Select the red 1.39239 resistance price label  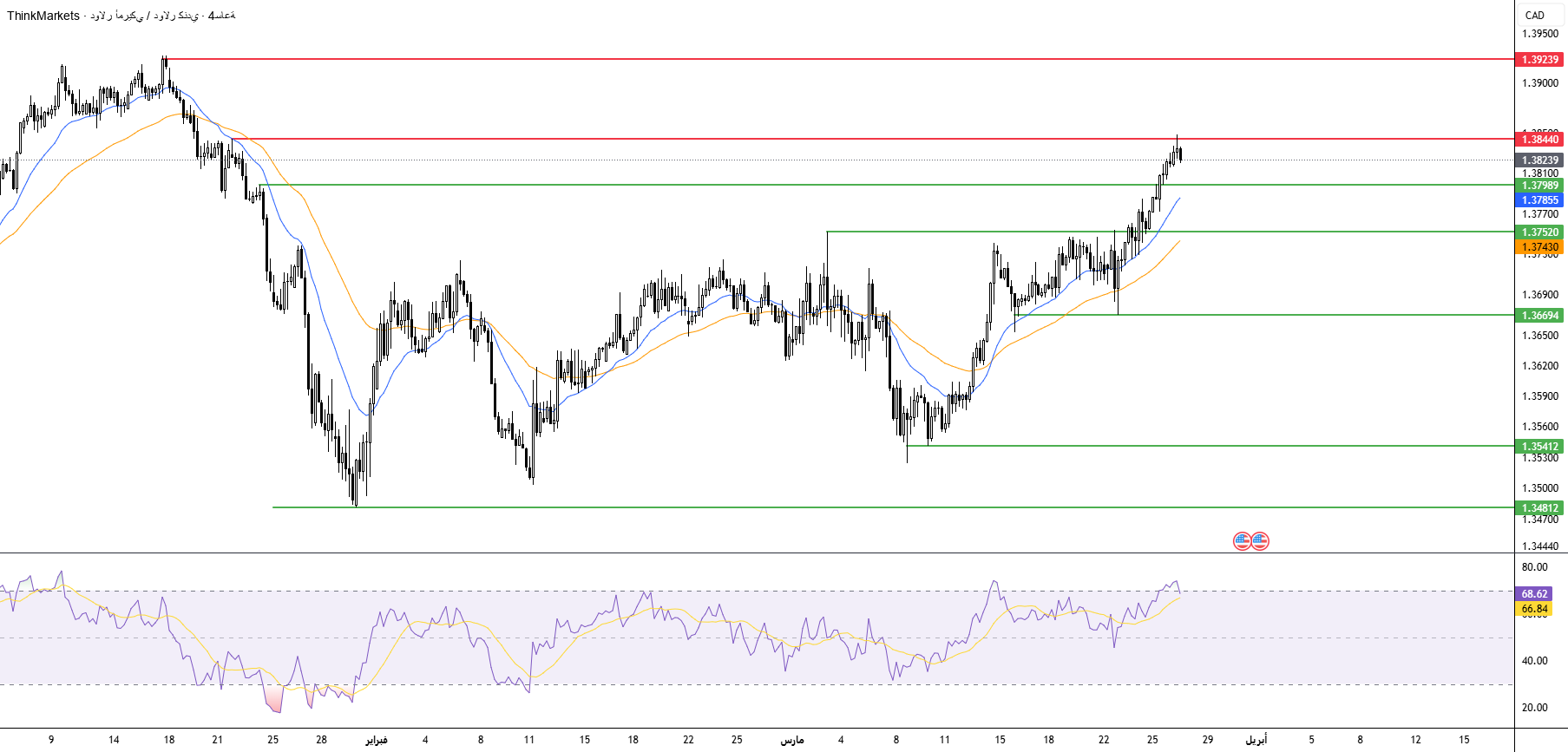1539,60
